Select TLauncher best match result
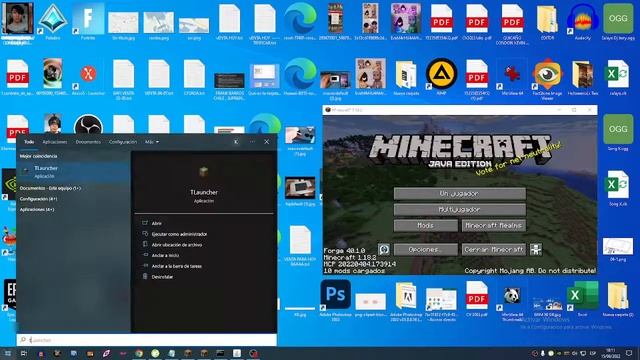The image size is (640, 360). (73, 172)
